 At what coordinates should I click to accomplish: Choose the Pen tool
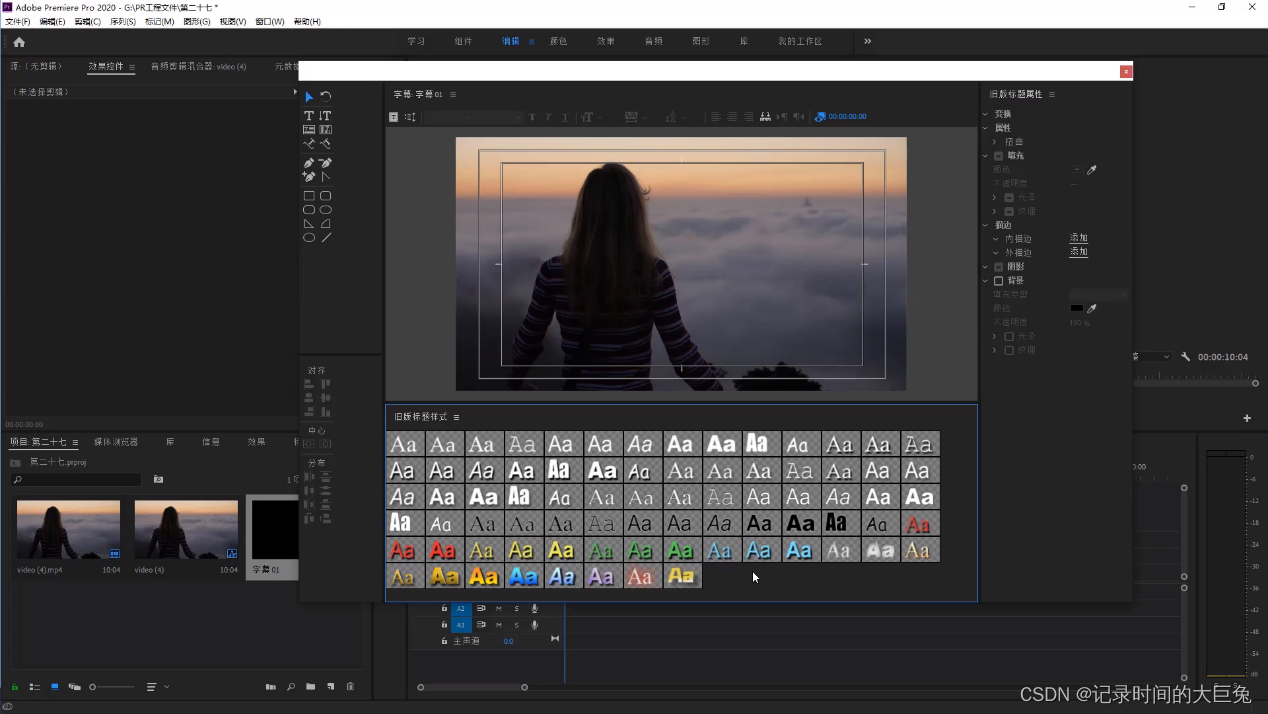(x=309, y=163)
